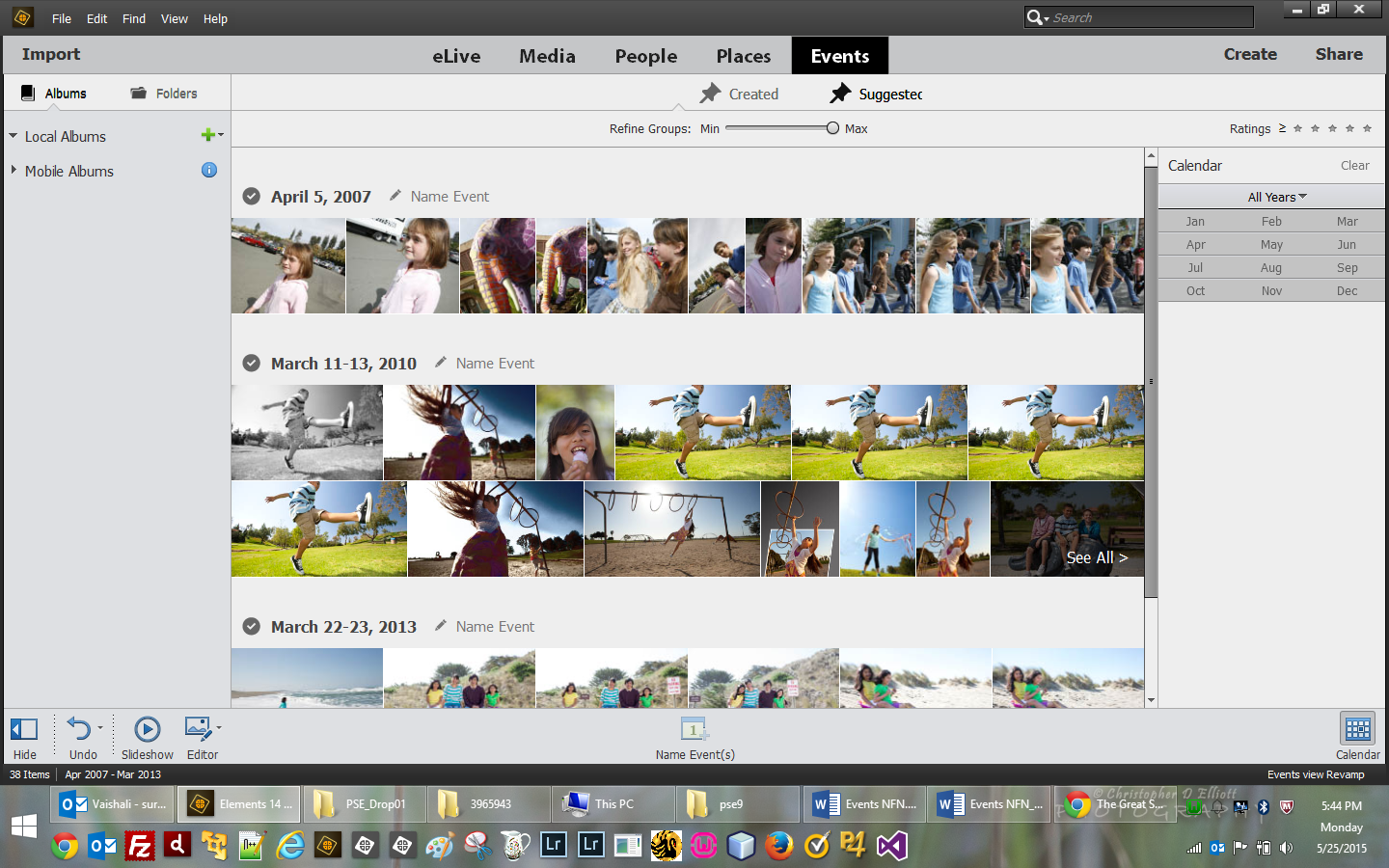Open the new album dropdown arrow
This screenshot has width=1389, height=868.
point(221,135)
